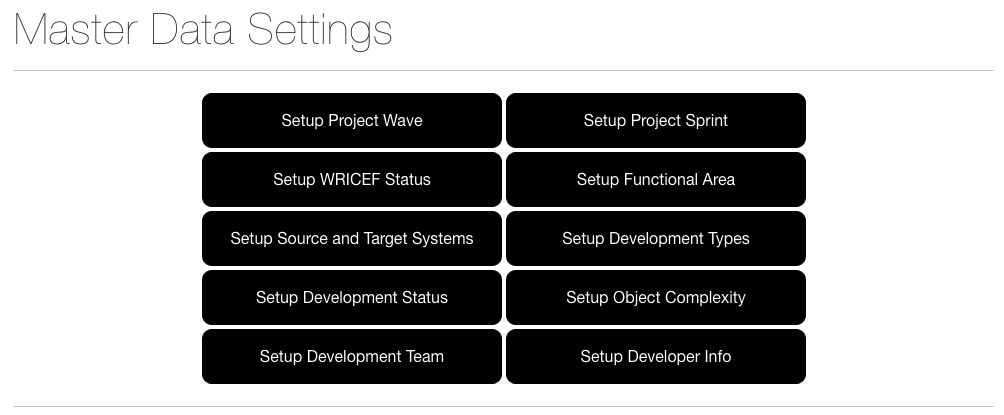Viewport: 1004px width, 415px height.
Task: Edit development status settings
Action: pos(352,298)
